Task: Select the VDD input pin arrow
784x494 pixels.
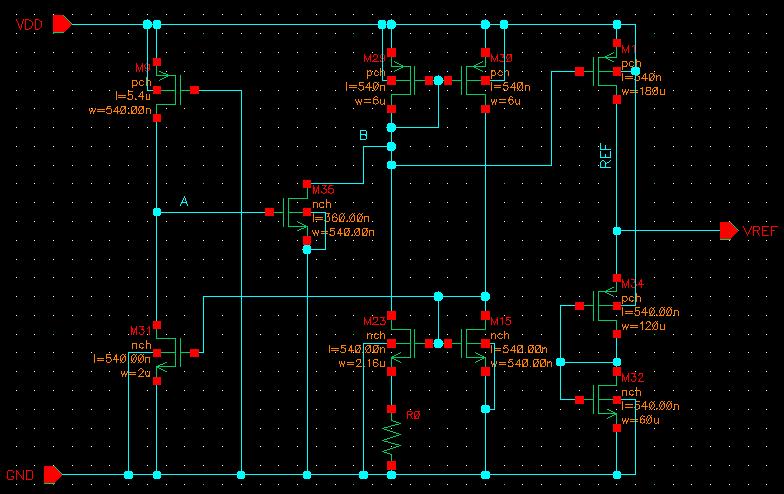Action: 62,24
